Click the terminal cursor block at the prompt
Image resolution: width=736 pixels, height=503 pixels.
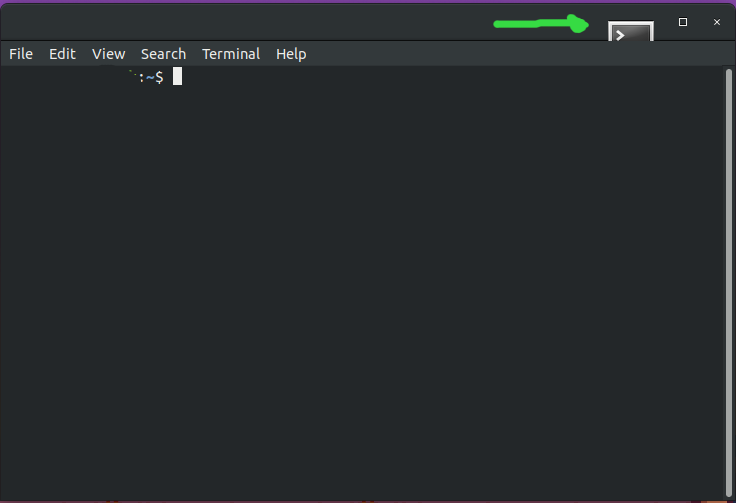pyautogui.click(x=177, y=76)
